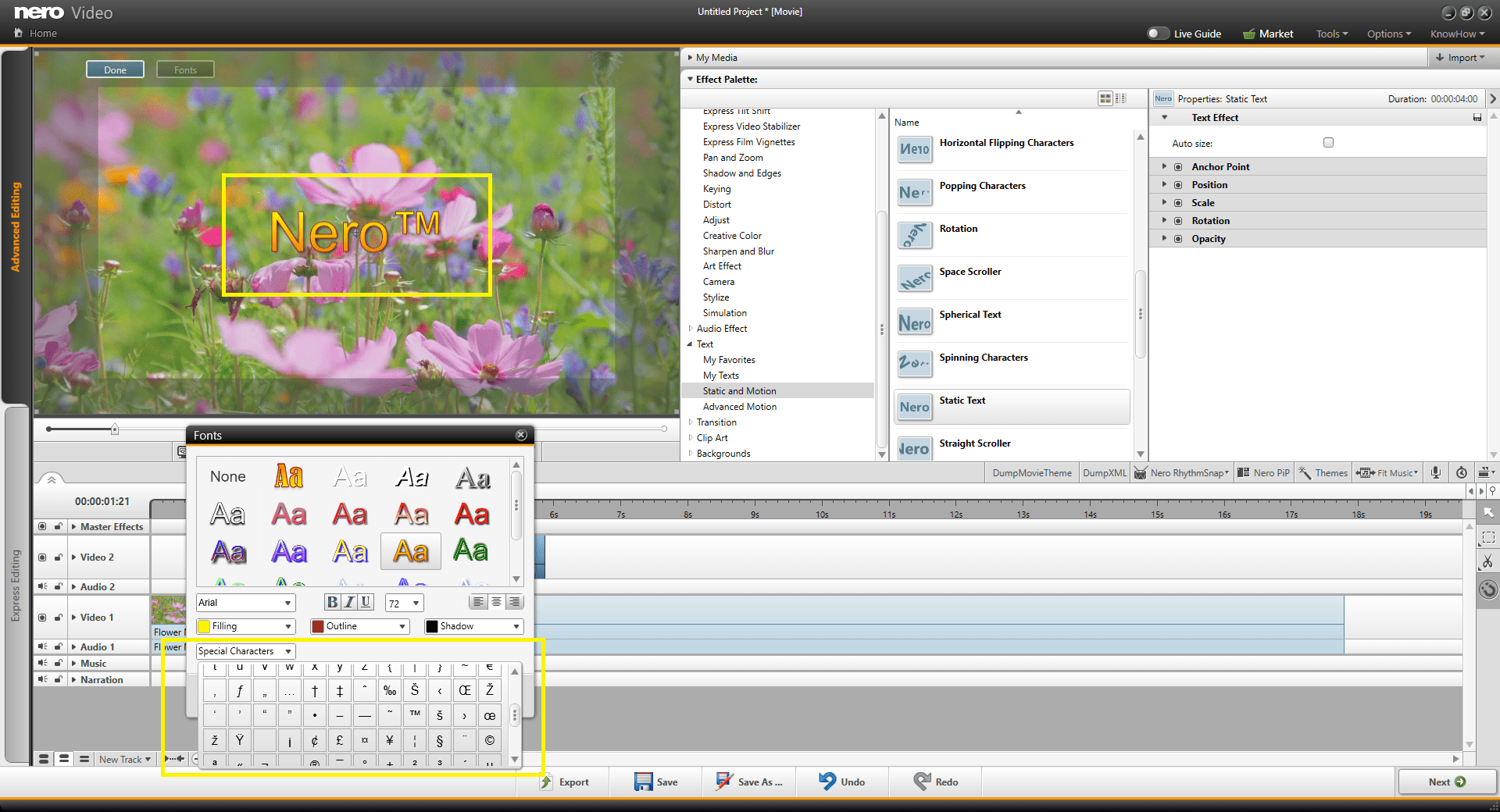Open the Tools menu

point(1332,34)
